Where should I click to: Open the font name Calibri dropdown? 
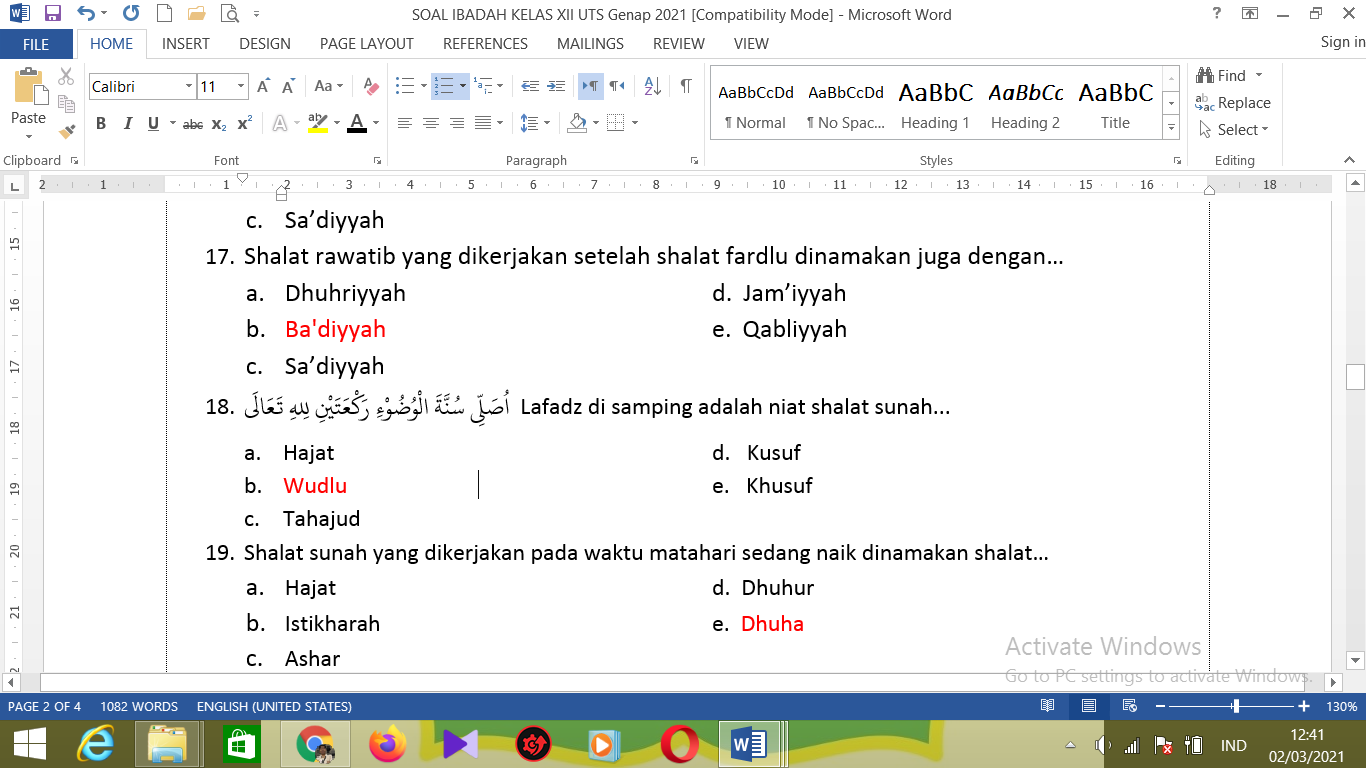coord(189,87)
